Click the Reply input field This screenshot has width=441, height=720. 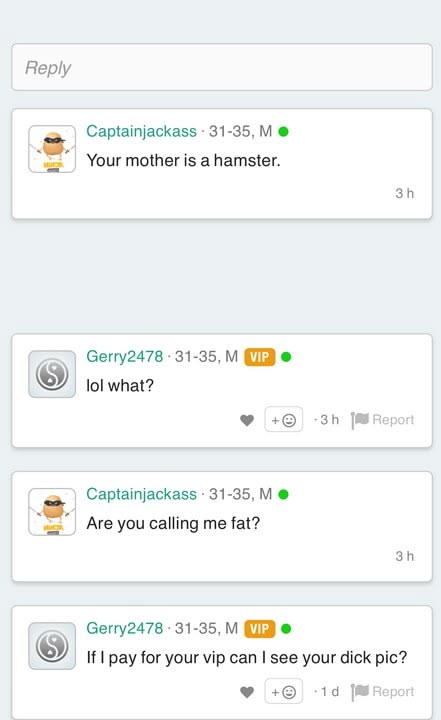[x=221, y=67]
